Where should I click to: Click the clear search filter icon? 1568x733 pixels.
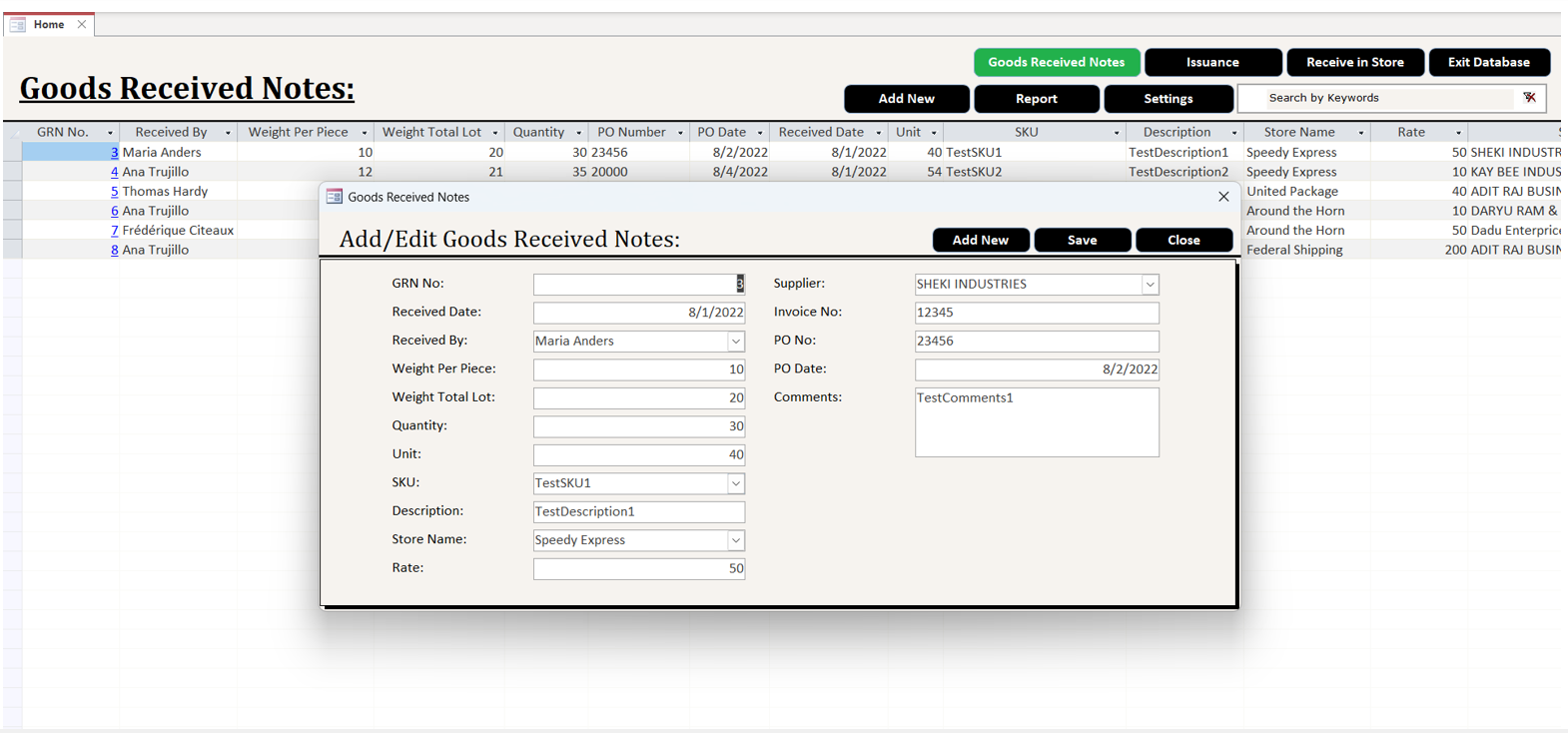tap(1529, 98)
